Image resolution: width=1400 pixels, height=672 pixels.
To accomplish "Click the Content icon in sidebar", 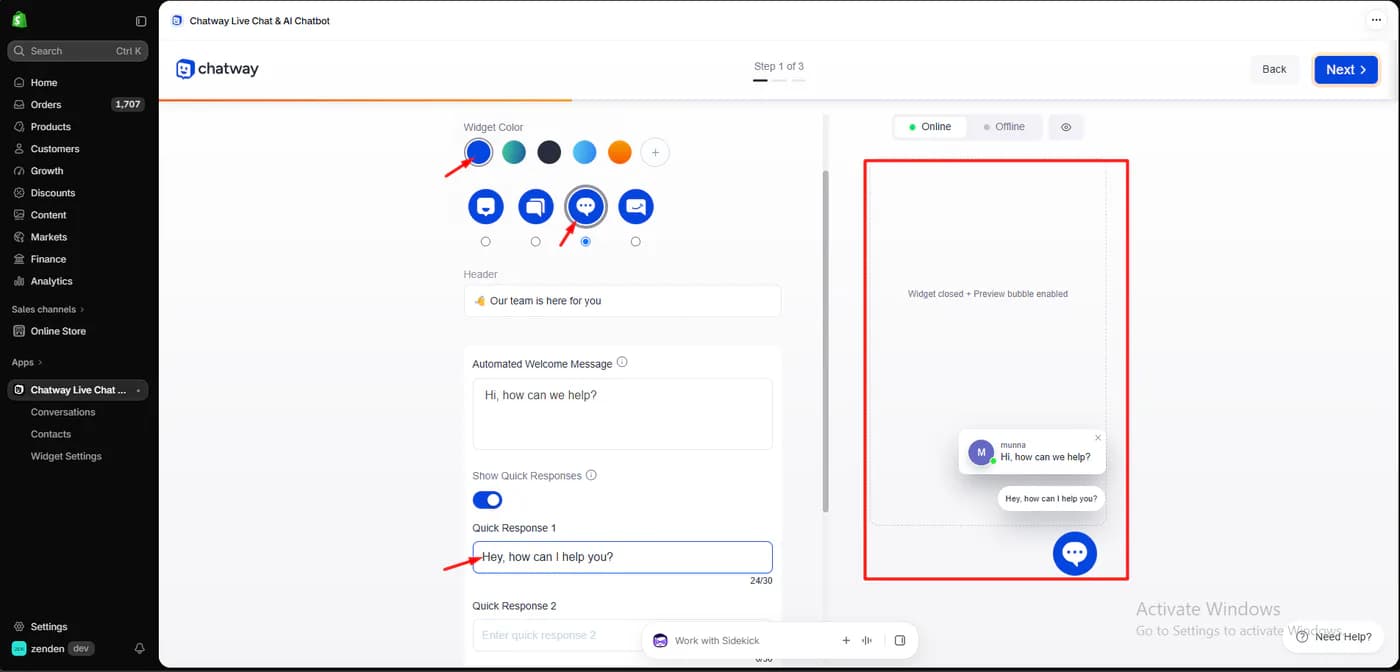I will 19,215.
